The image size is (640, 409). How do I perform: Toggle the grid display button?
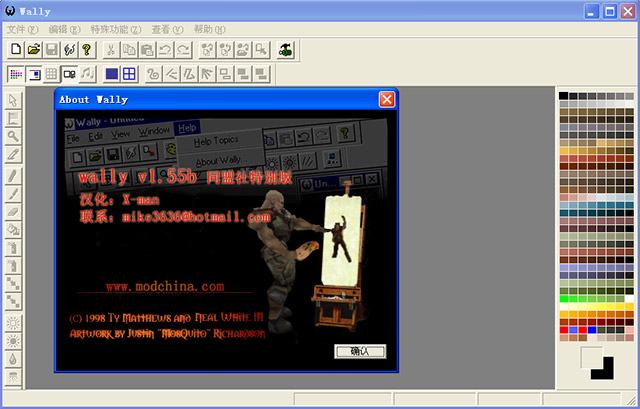click(51, 74)
